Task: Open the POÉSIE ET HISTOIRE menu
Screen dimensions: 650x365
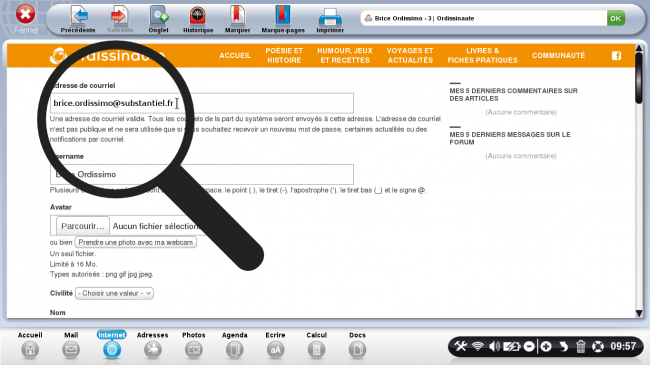Action: pos(284,55)
